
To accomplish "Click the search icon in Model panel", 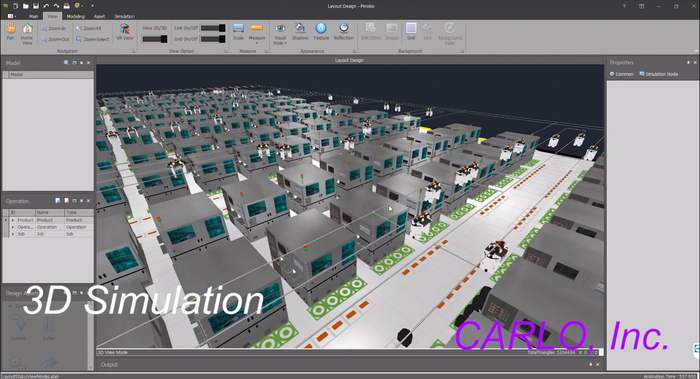I will click(66, 63).
